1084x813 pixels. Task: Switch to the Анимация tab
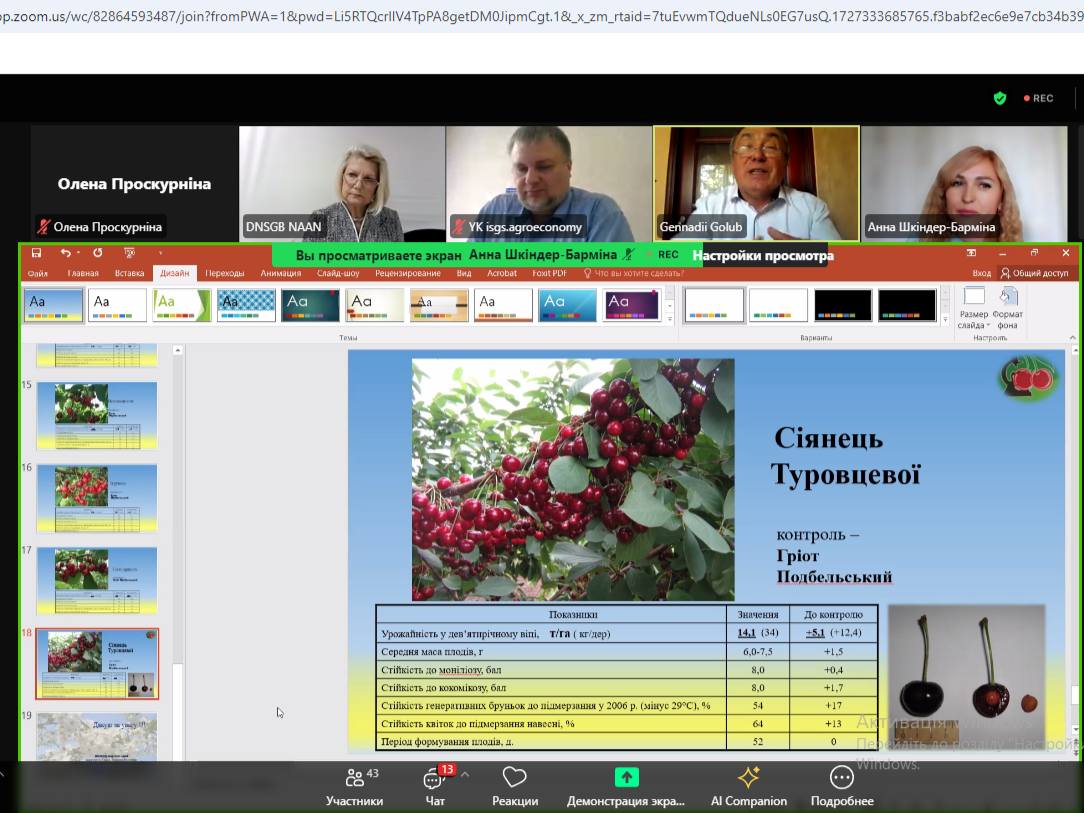[281, 273]
